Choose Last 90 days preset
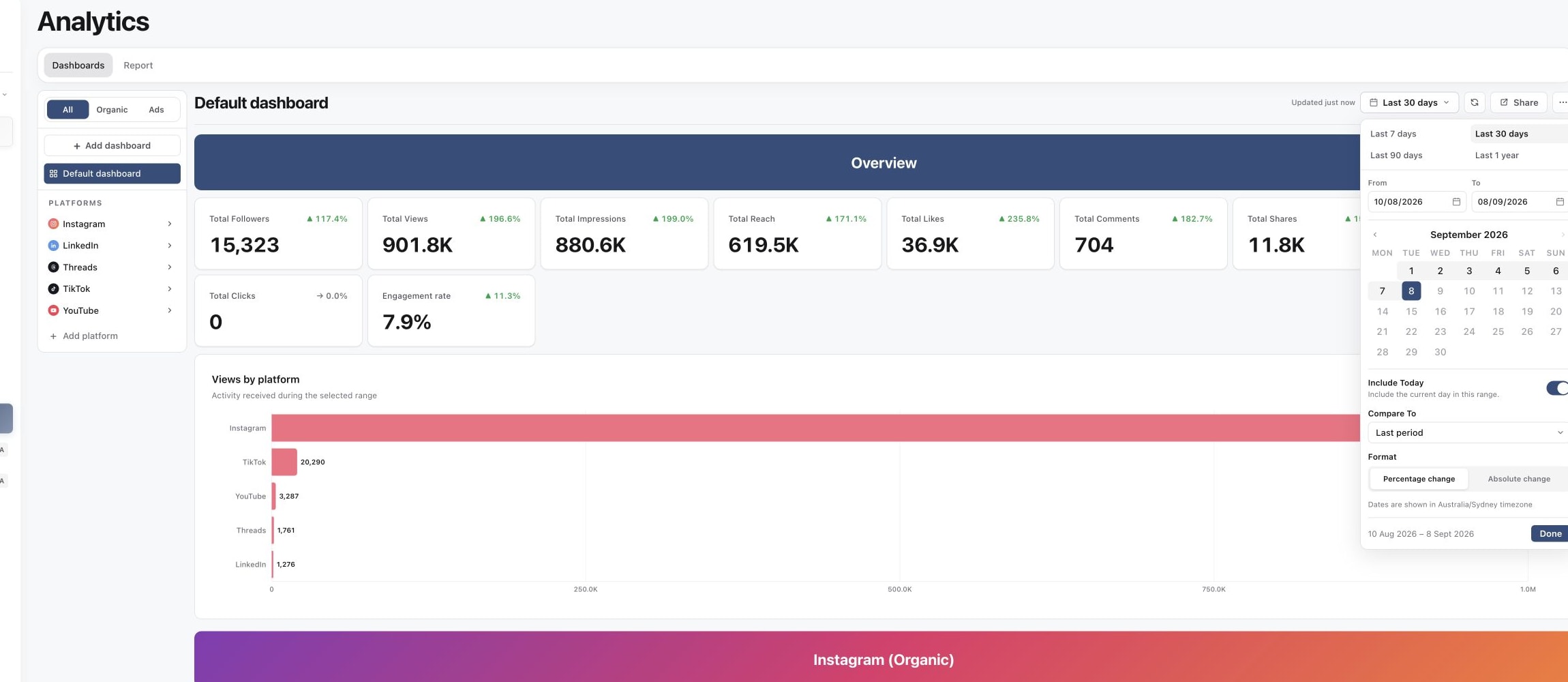Viewport: 1568px width, 682px height. (1396, 155)
